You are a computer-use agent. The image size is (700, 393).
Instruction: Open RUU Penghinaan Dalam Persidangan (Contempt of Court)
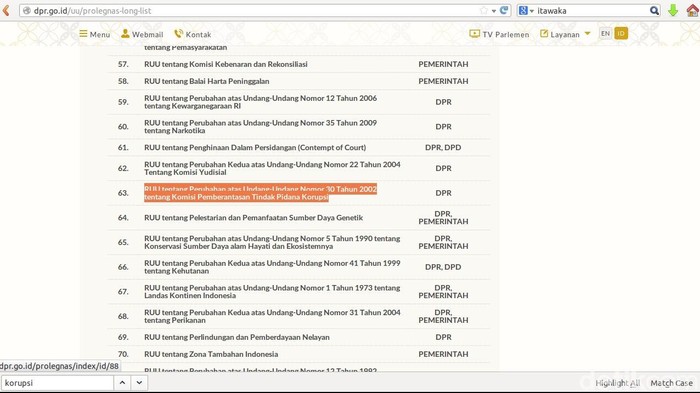(x=255, y=147)
